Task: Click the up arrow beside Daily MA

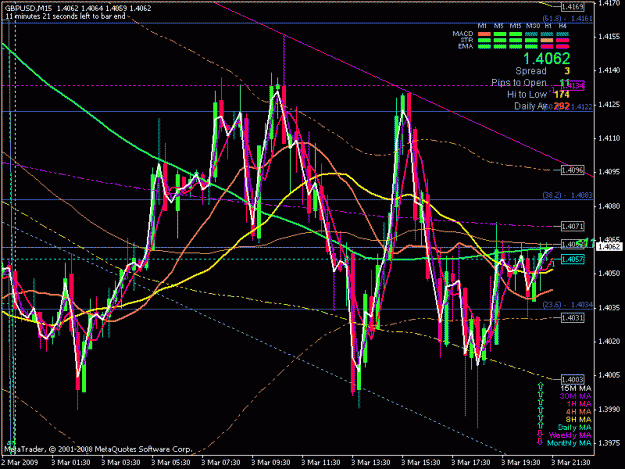Action: 540,425
